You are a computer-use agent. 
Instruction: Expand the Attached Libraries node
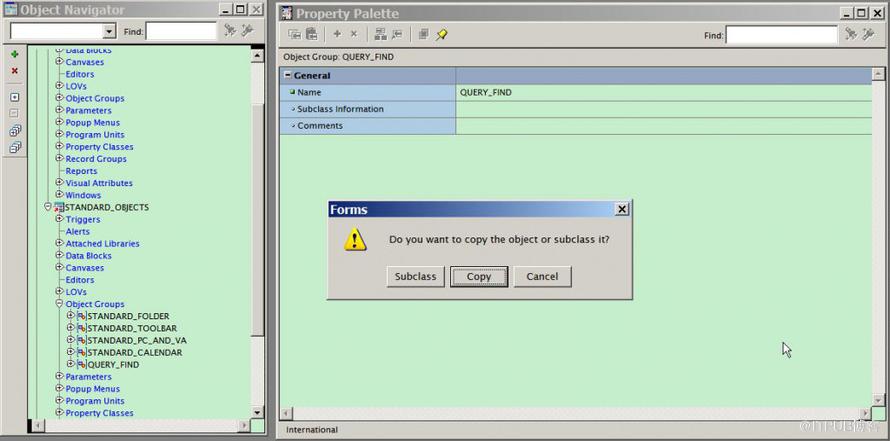59,243
